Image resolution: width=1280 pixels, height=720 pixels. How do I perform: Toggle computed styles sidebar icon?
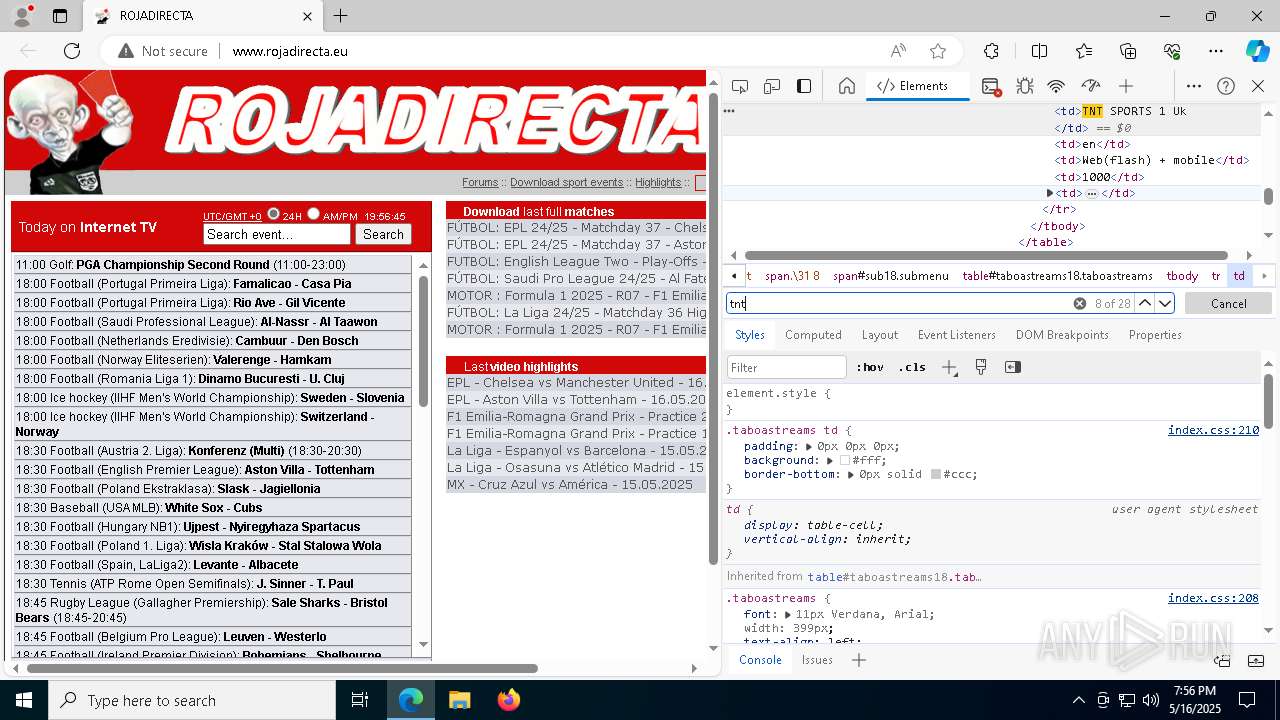tap(1013, 367)
